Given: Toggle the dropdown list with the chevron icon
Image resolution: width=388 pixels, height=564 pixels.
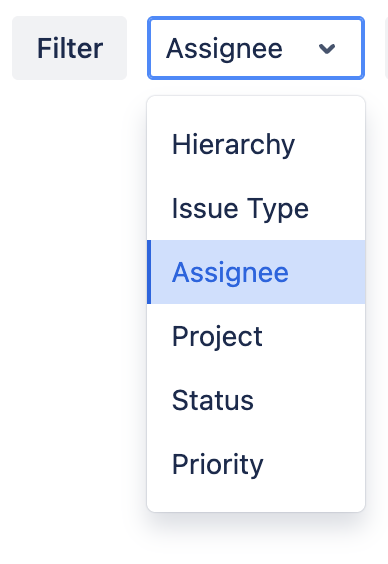Looking at the screenshot, I should click(x=327, y=48).
